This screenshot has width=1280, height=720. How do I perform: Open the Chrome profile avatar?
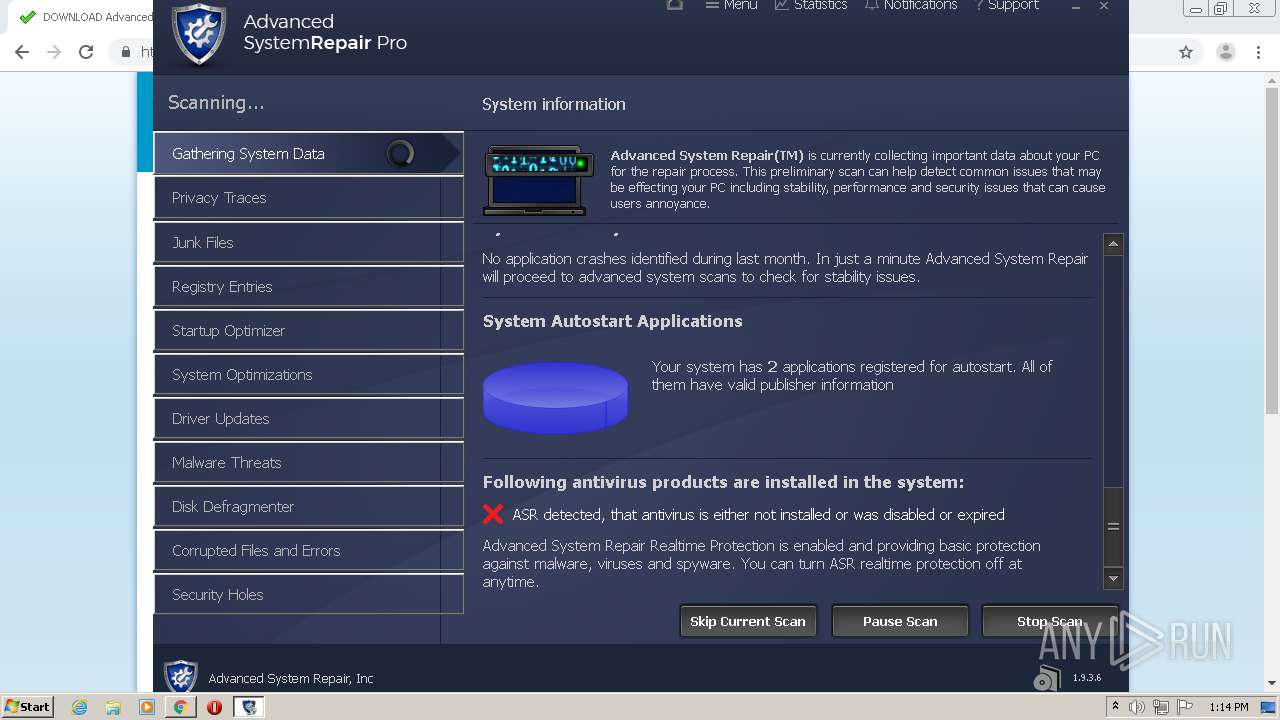click(1226, 52)
